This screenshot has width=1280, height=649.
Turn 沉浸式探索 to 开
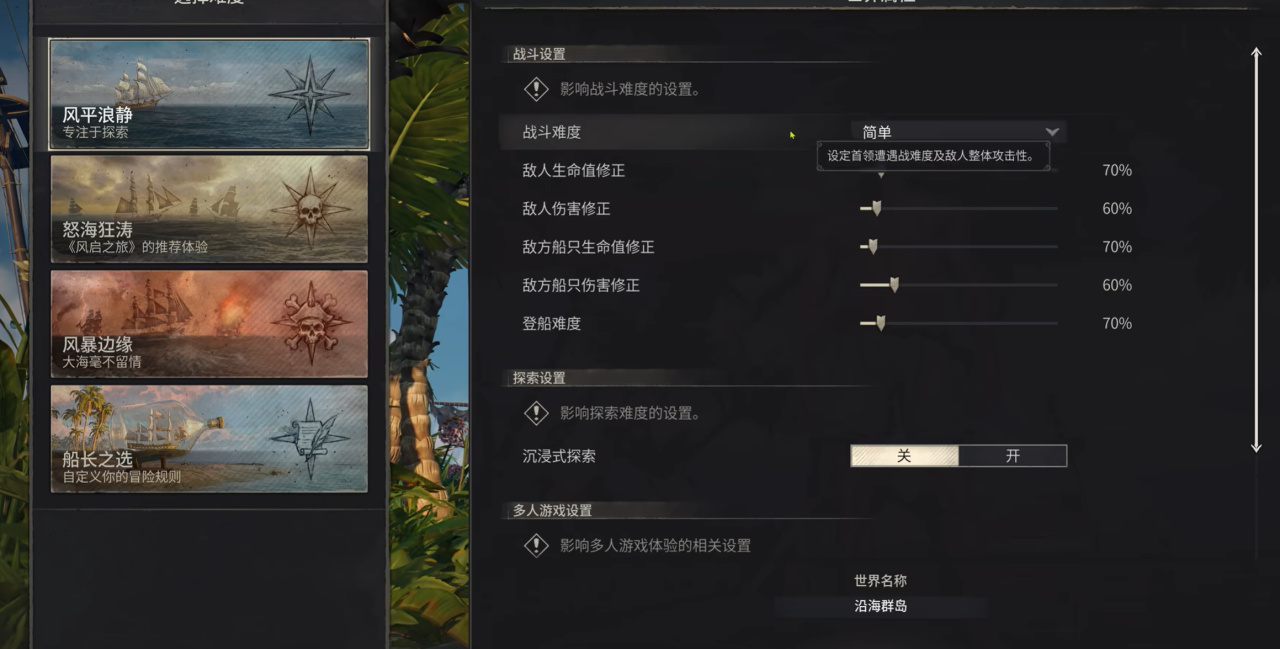[x=1012, y=456]
